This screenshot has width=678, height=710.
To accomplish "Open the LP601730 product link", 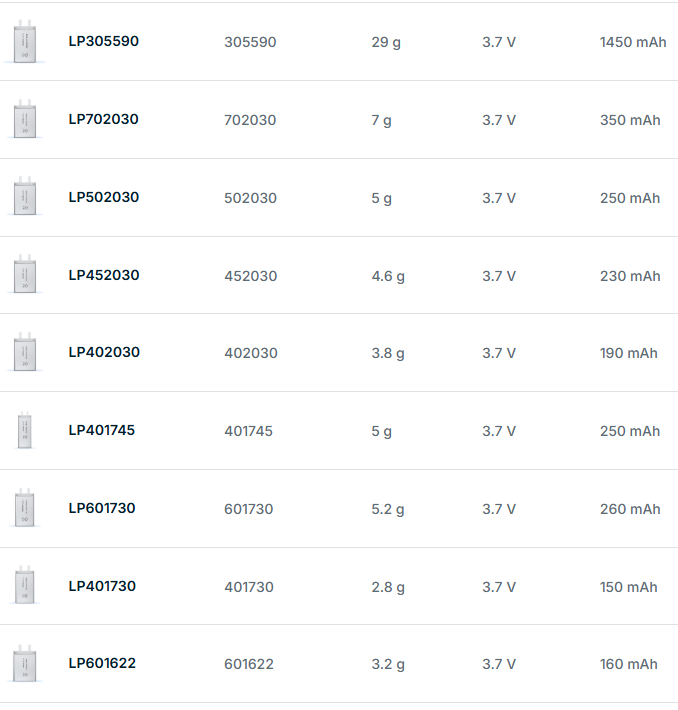I will point(101,508).
